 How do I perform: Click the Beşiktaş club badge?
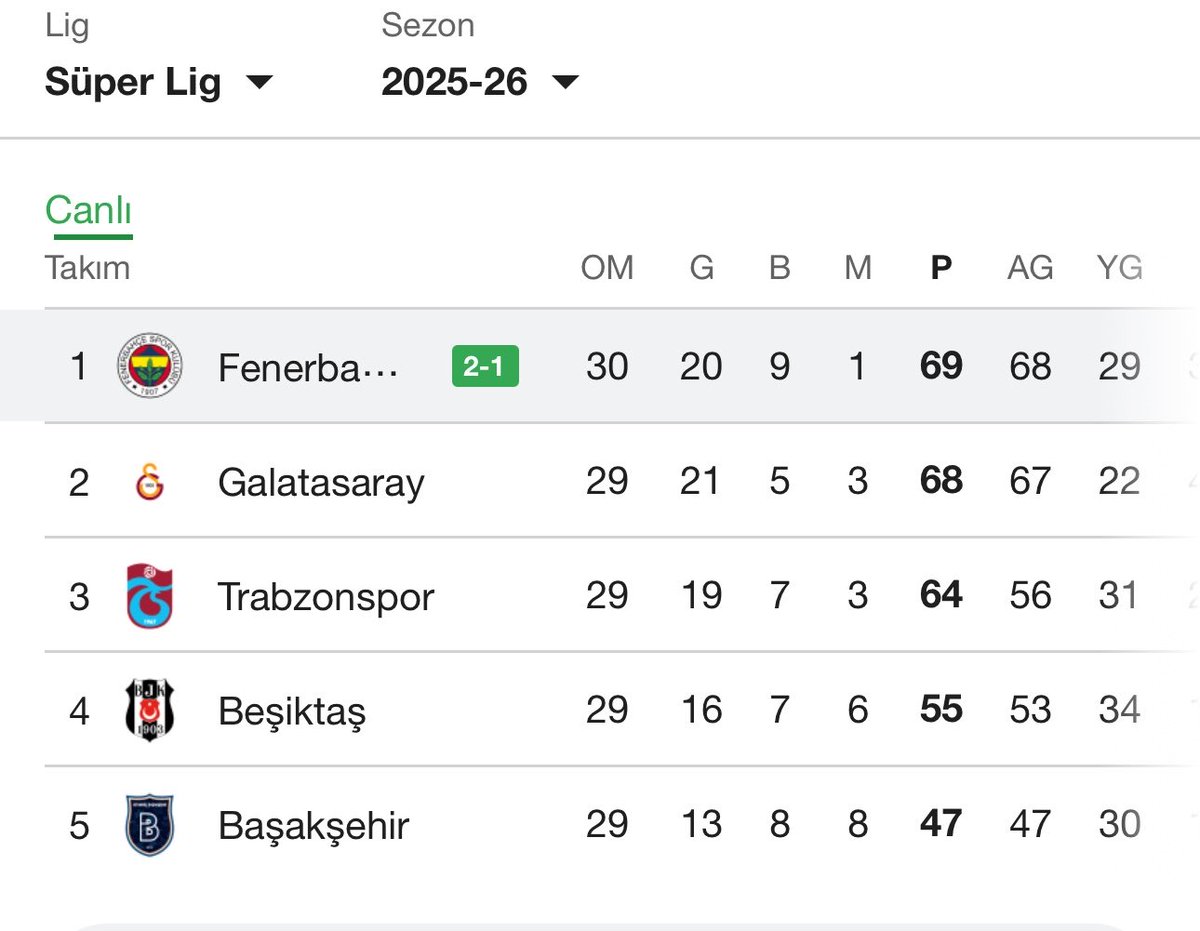click(150, 711)
